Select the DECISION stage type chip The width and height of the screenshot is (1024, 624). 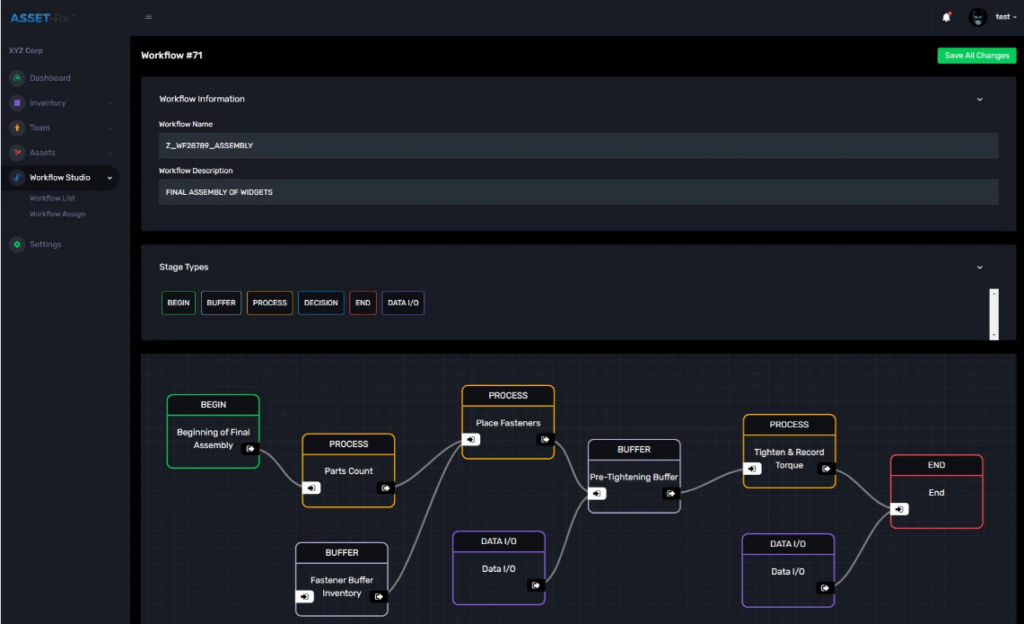[x=321, y=303]
